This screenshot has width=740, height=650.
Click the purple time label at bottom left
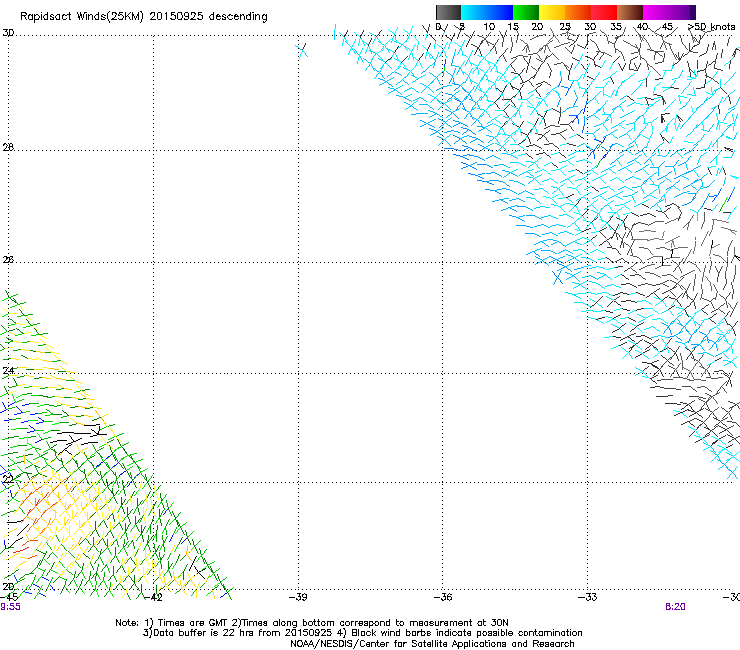(10, 607)
